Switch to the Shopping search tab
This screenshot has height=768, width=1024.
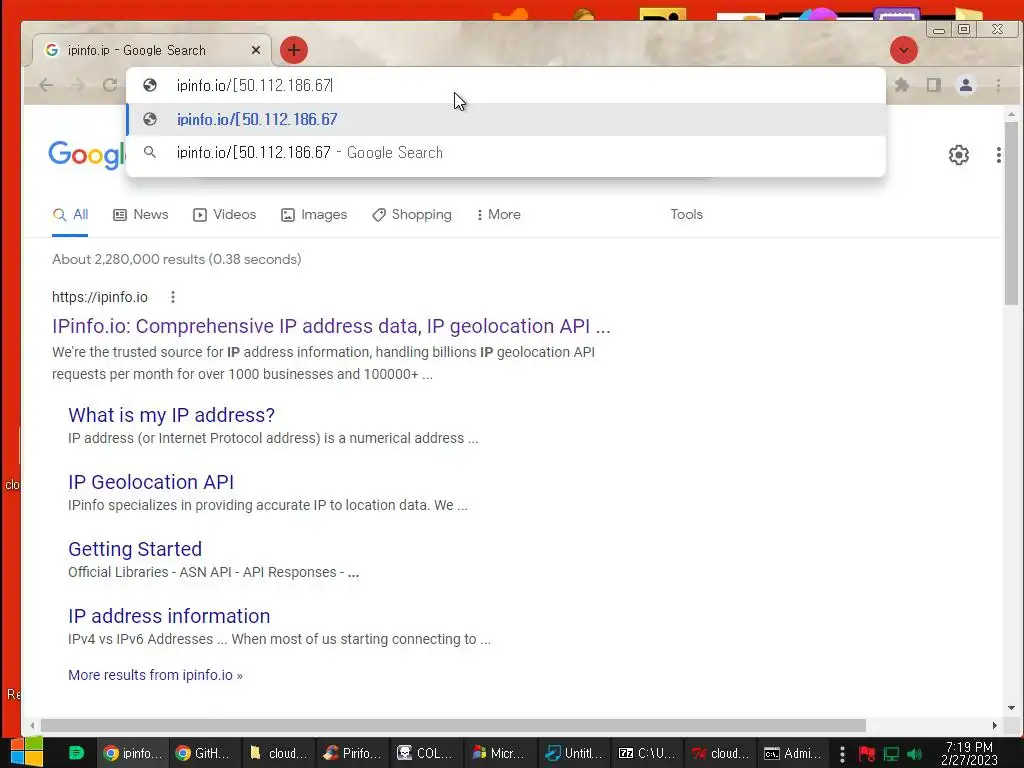tap(412, 215)
